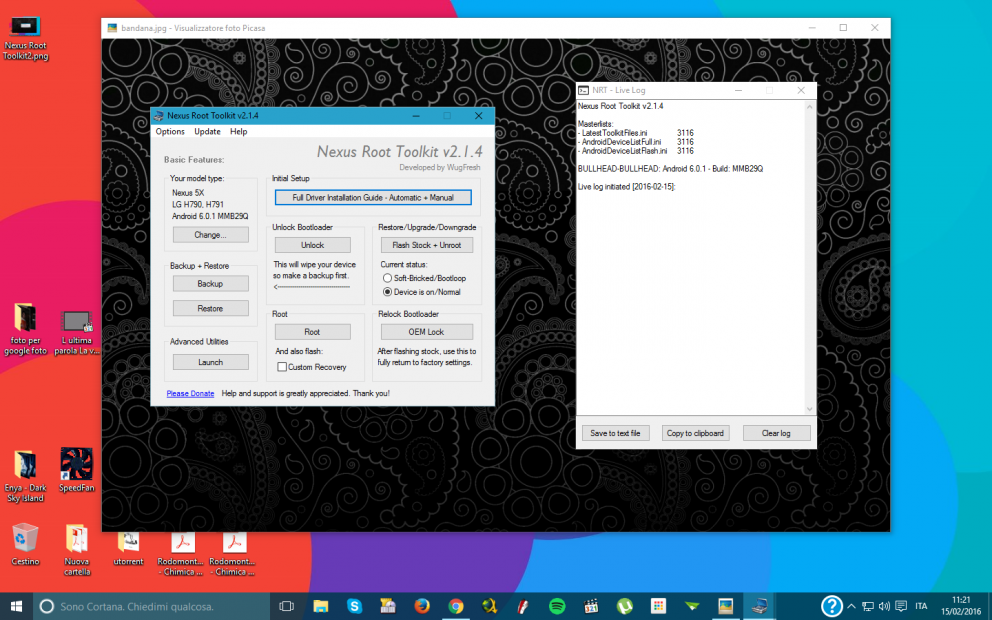The image size is (992, 620).
Task: Switch to Nexus Root Toolkit taskbar icon
Action: [x=759, y=606]
